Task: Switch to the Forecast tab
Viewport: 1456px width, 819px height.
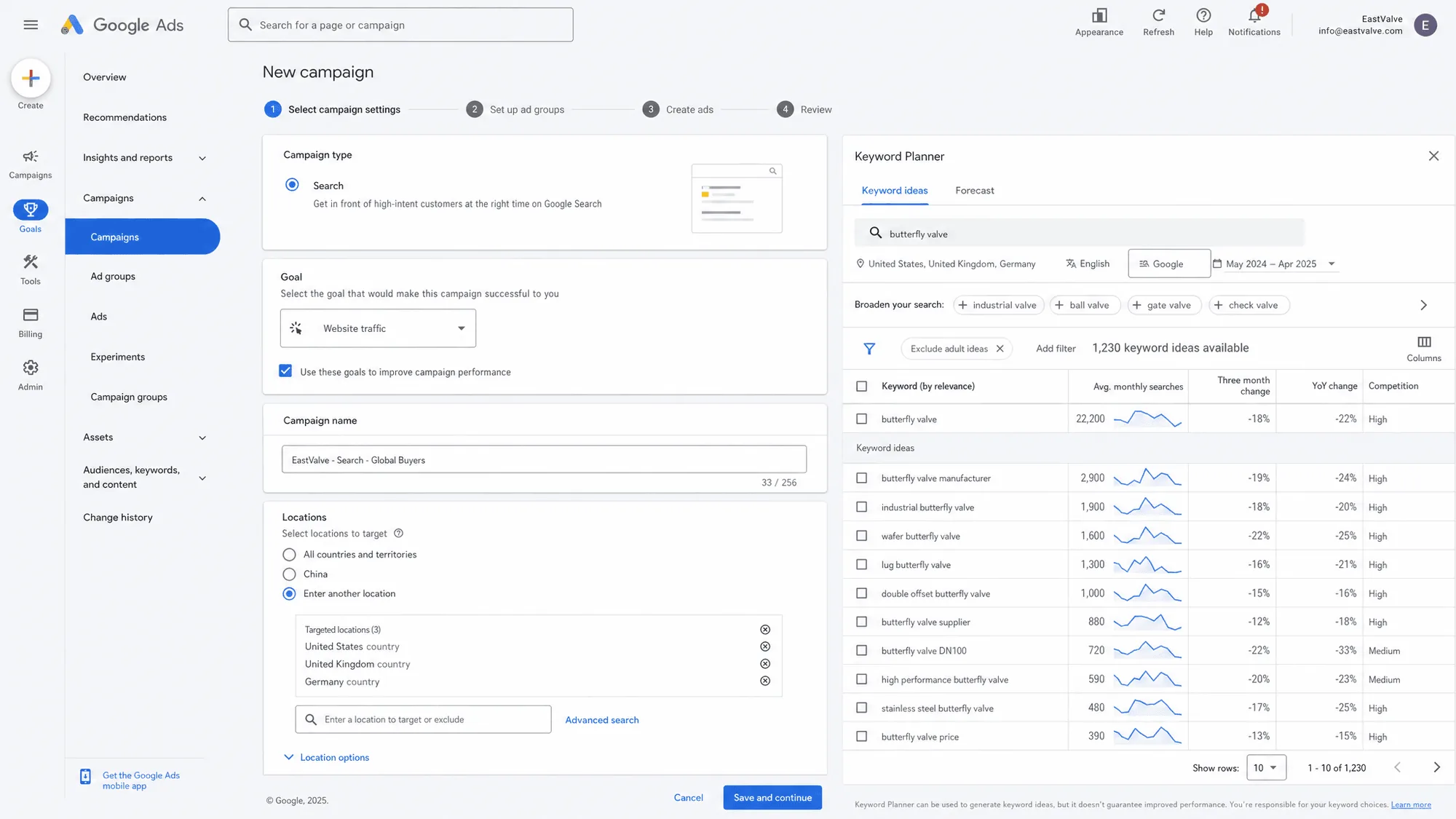Action: tap(974, 191)
